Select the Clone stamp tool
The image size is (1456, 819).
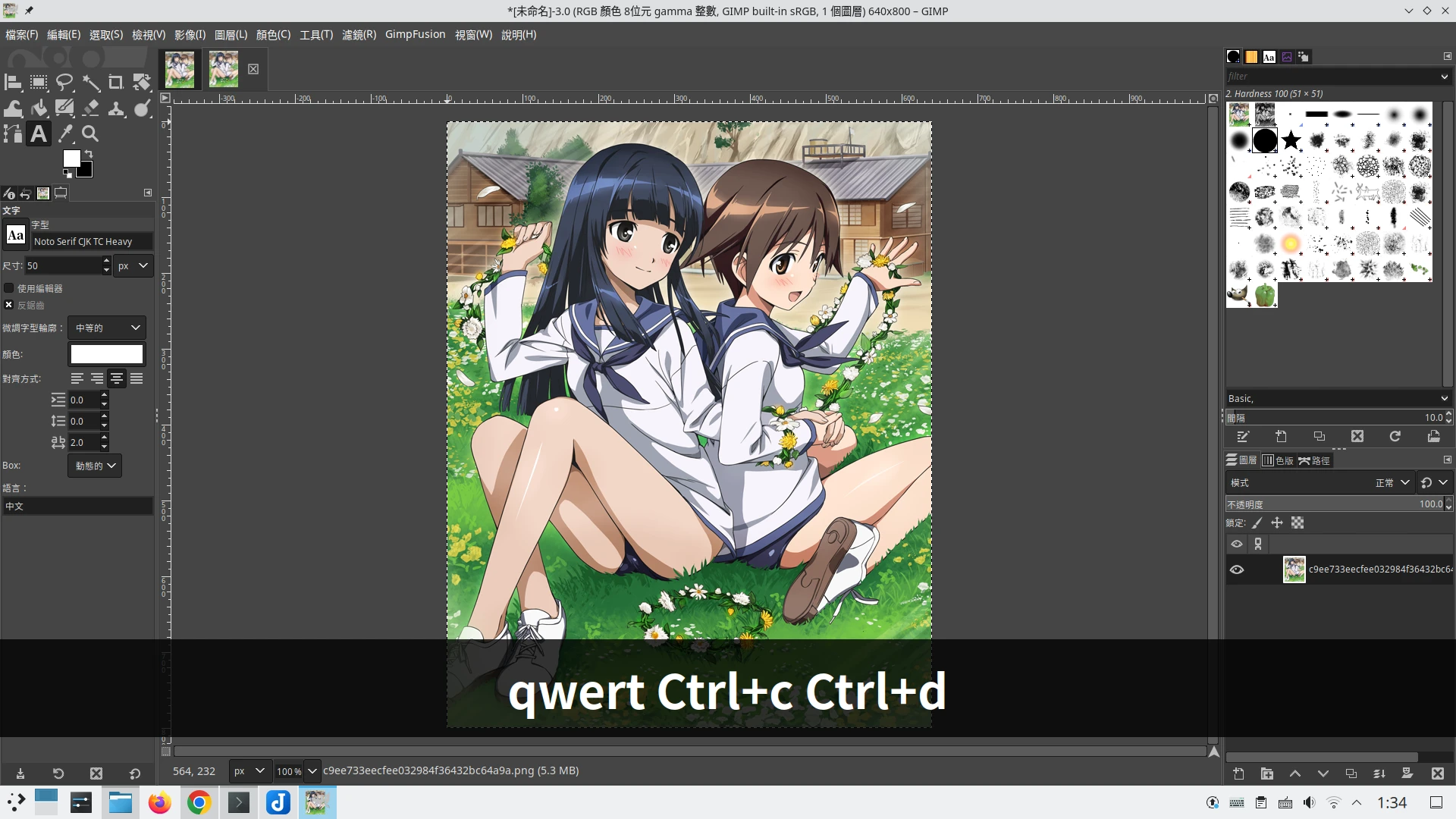(x=116, y=108)
